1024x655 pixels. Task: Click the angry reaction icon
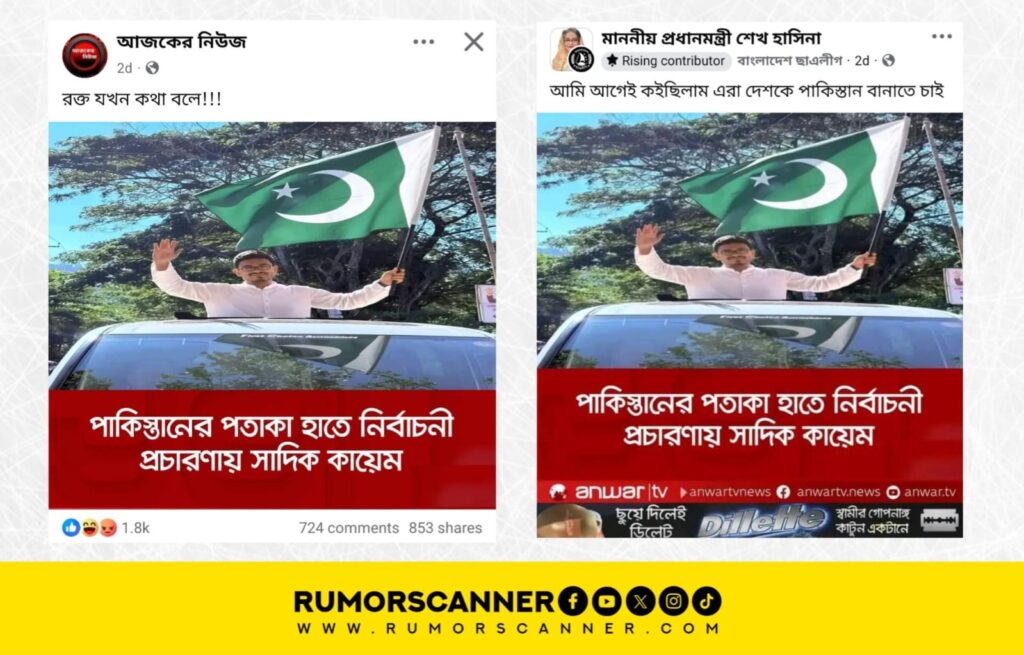108,528
